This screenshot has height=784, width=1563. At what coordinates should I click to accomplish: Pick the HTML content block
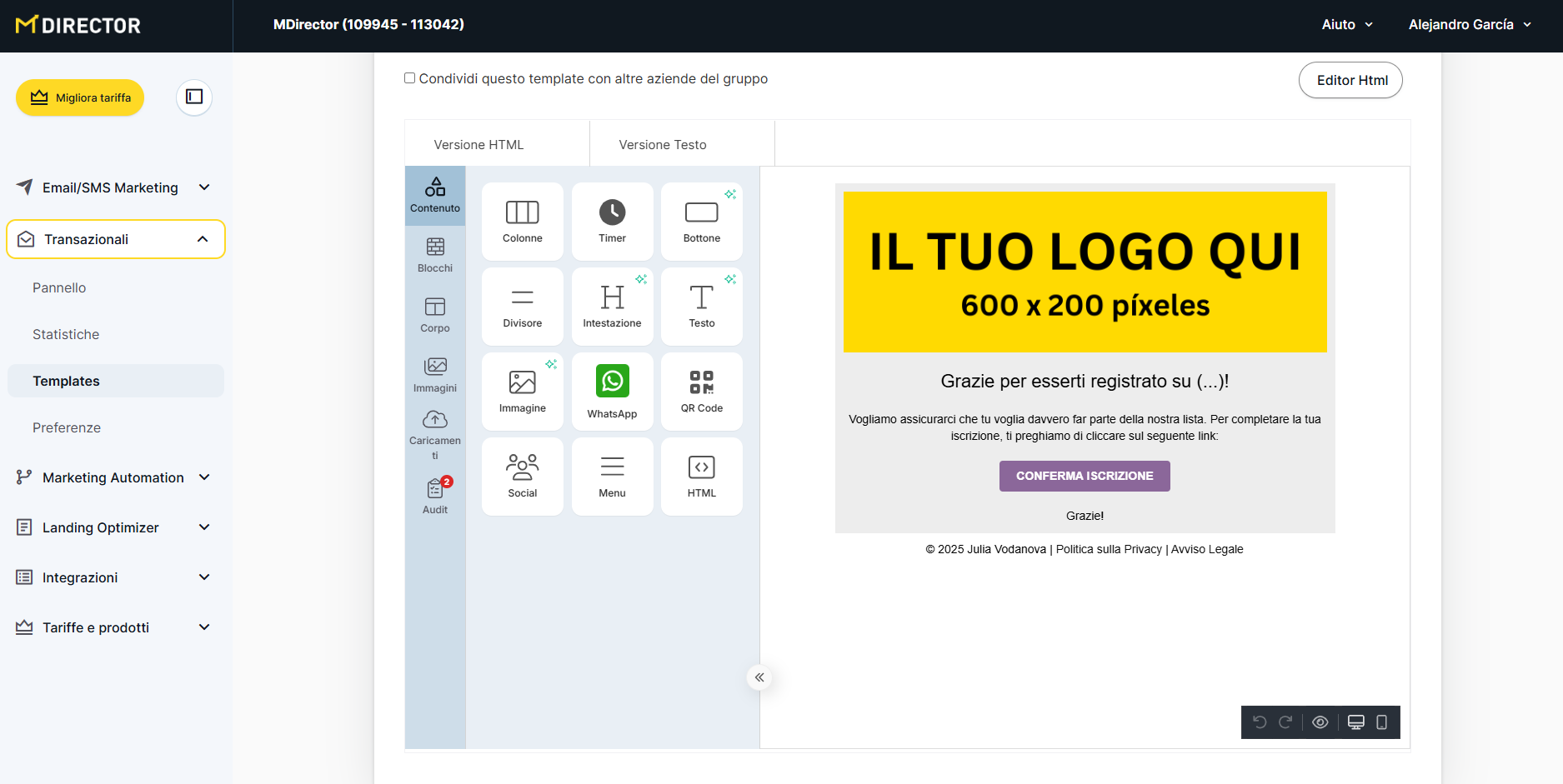[x=701, y=476]
